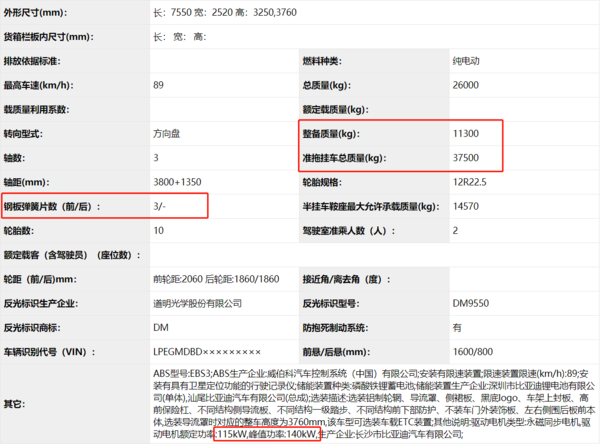
Task: Click the 轮胎数 value 10
Action: (158, 230)
